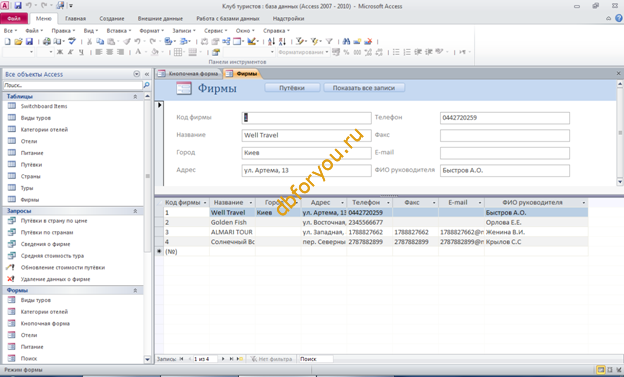Click the Underline Ч formatting icon
This screenshot has width=624, height=377.
click(81, 52)
